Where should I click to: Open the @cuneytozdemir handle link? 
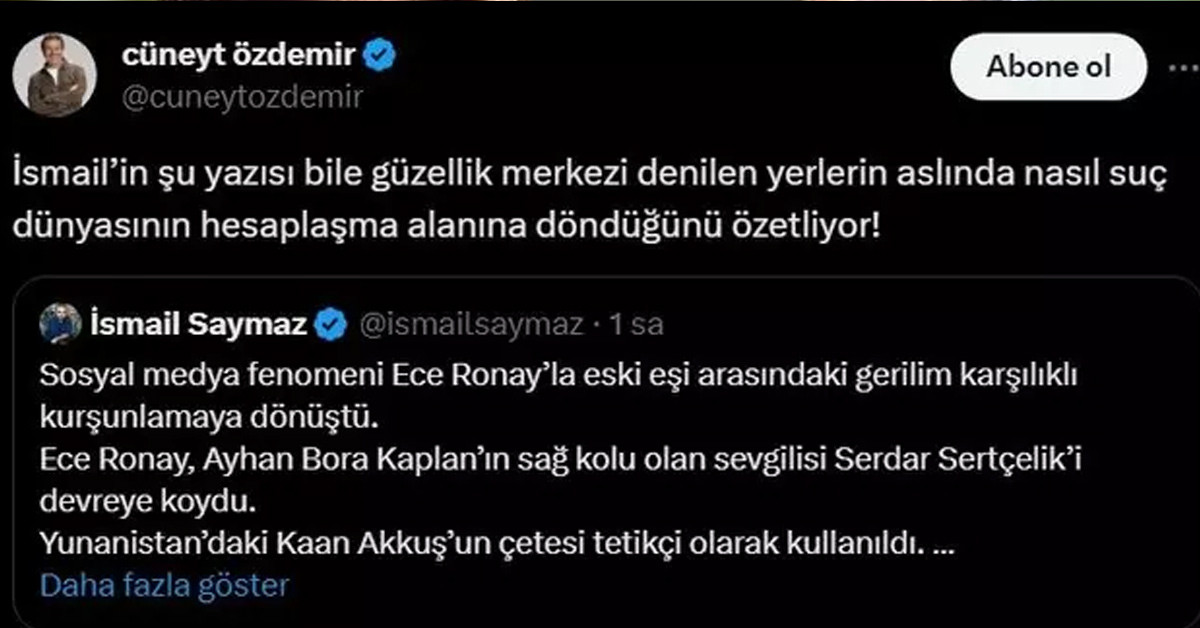(x=240, y=96)
